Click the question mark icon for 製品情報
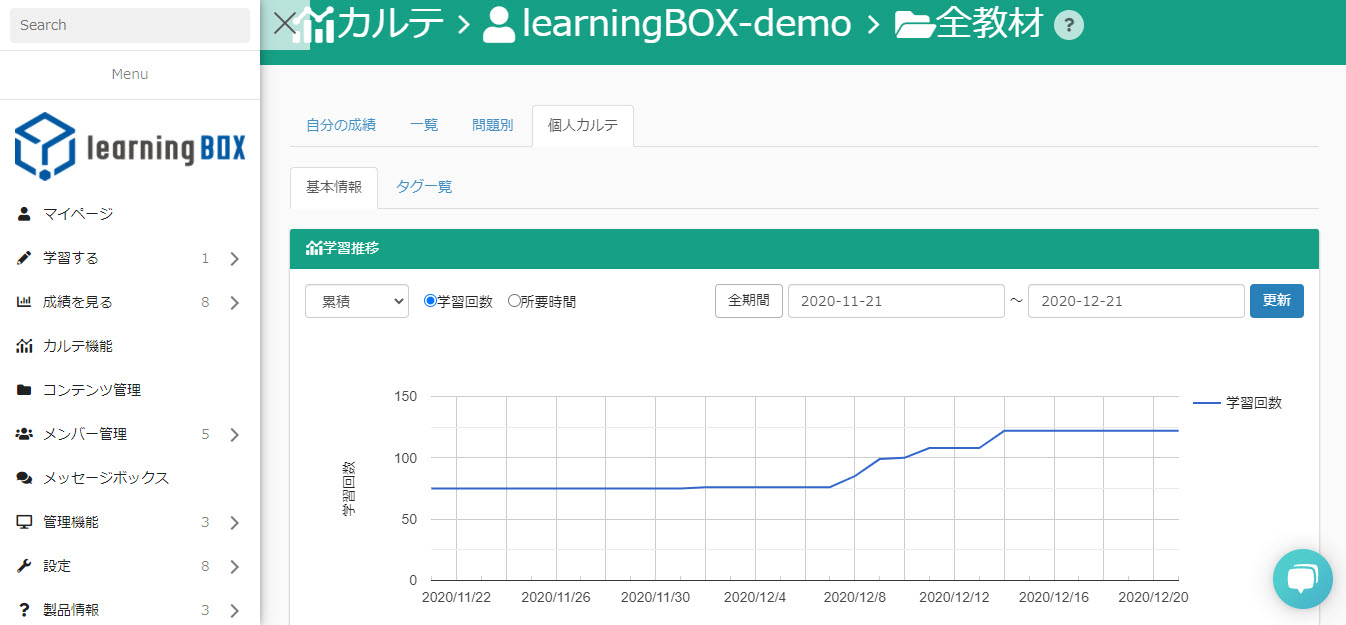Image resolution: width=1346 pixels, height=625 pixels. pyautogui.click(x=24, y=610)
